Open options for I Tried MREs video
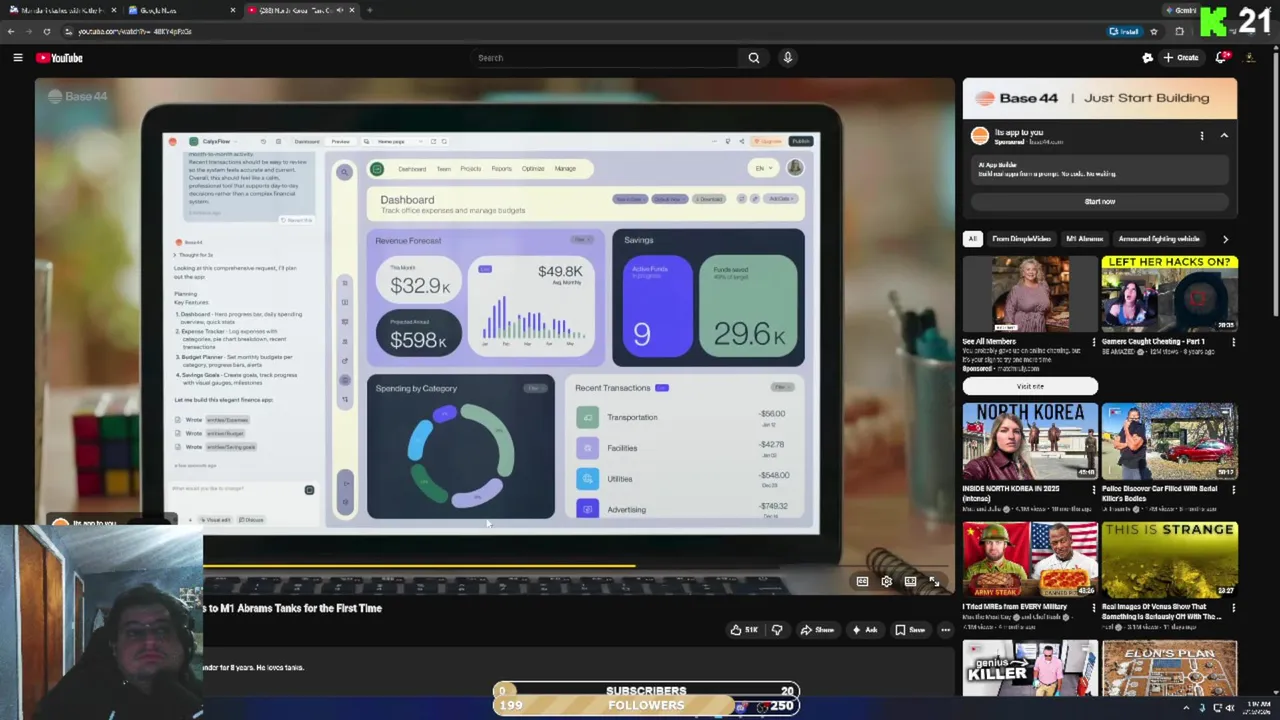Viewport: 1280px width, 720px height. 1093,607
